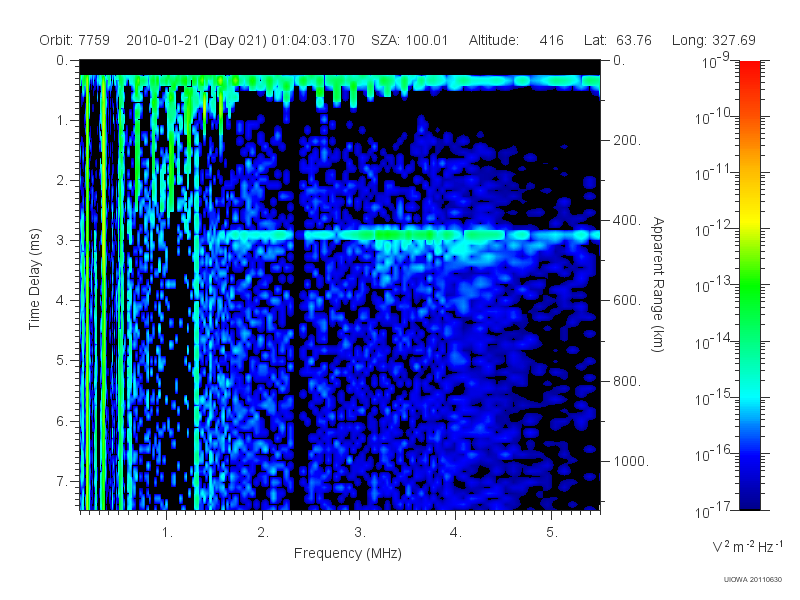
Task: Click the '800.' apparent range tick label
Action: pos(627,381)
